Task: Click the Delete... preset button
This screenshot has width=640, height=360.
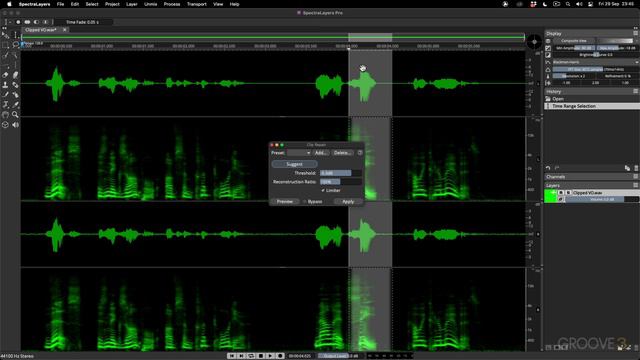Action: [342, 153]
